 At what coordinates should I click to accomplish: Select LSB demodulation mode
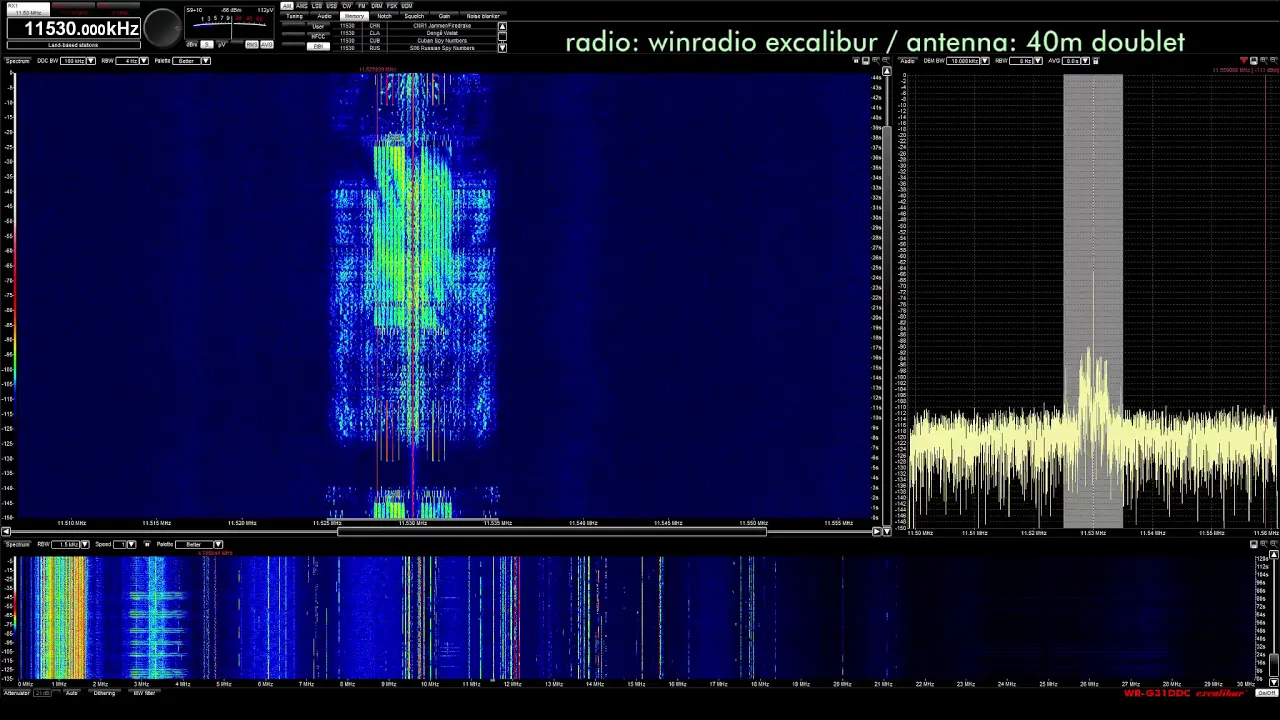pos(317,5)
